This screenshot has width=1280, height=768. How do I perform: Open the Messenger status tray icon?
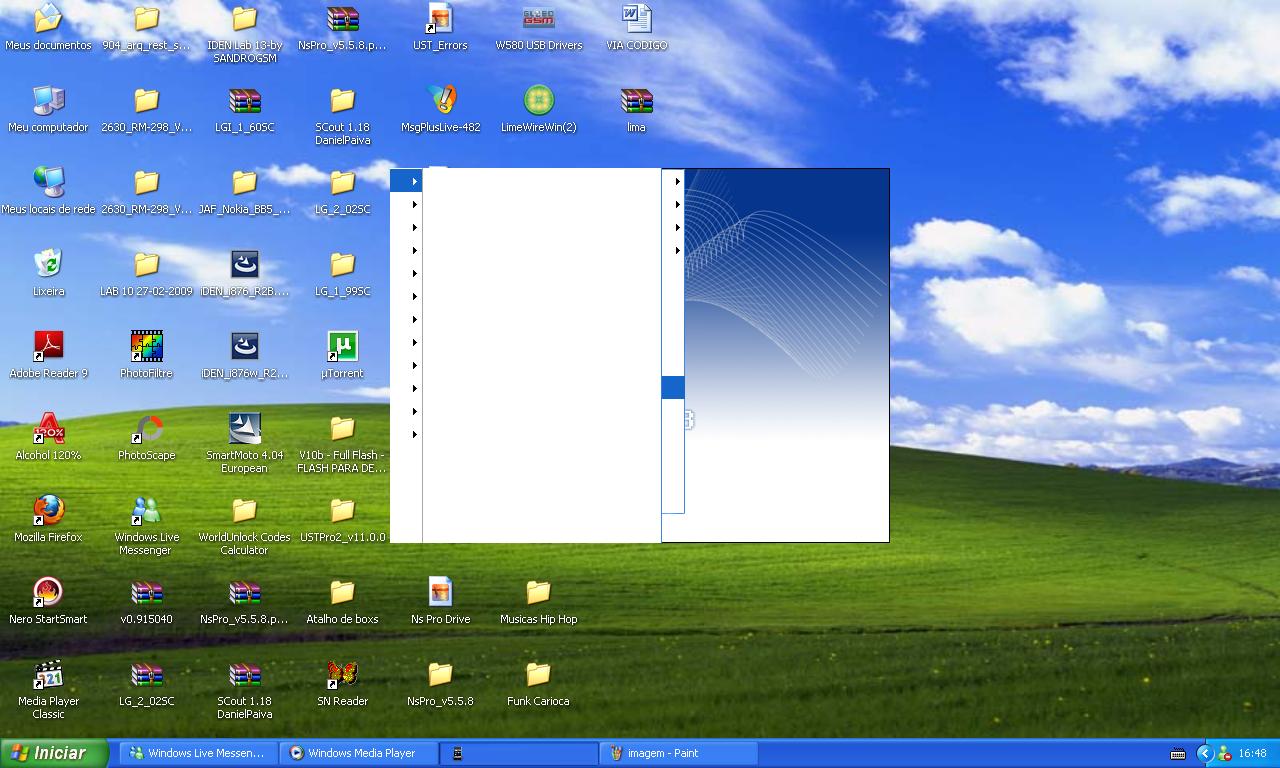(x=1224, y=753)
